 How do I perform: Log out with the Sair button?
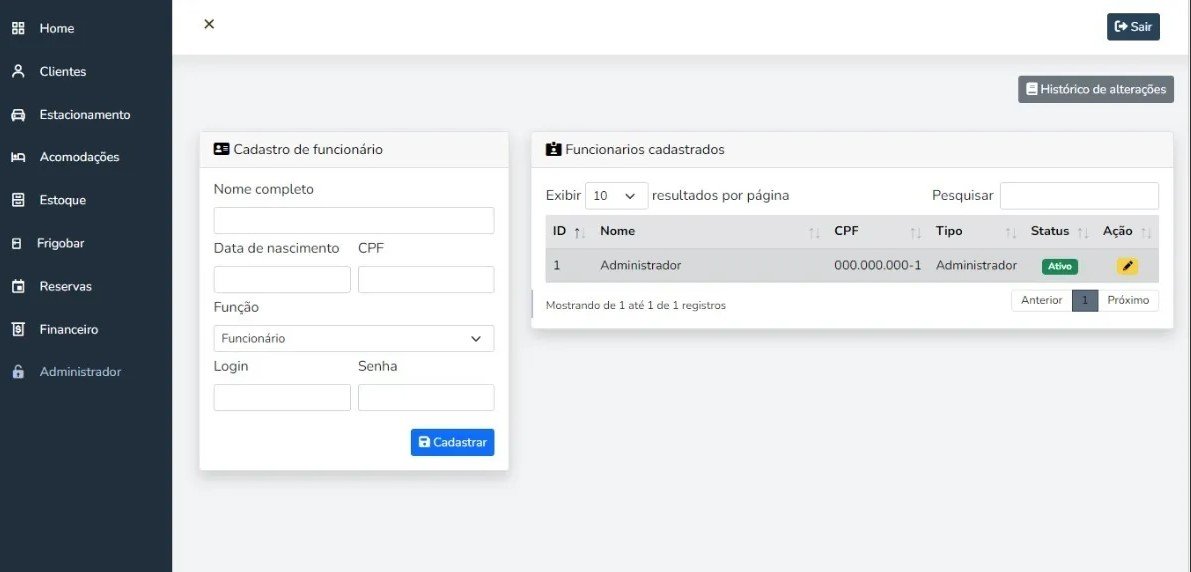tap(1133, 27)
